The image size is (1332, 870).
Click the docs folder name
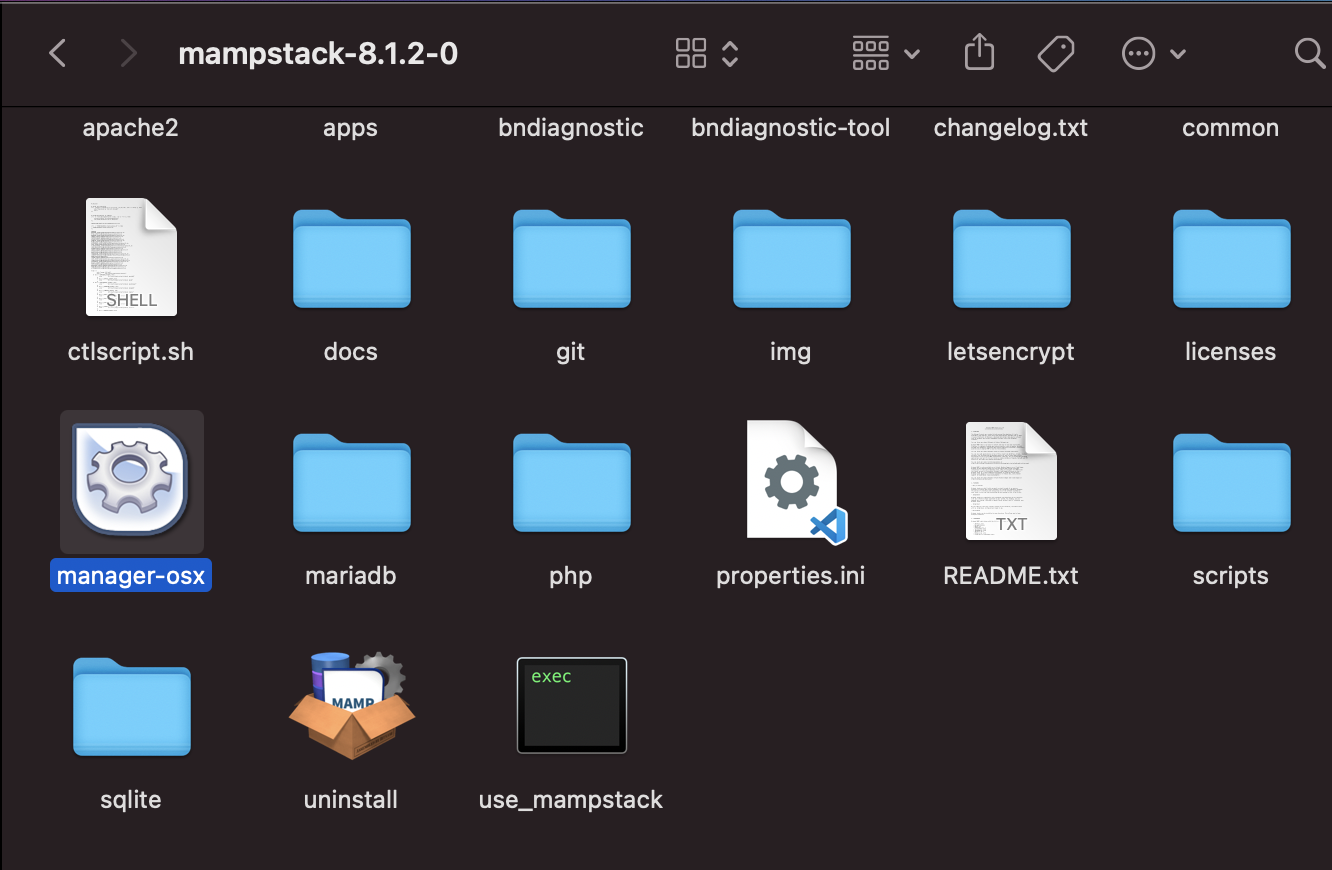[x=351, y=352]
